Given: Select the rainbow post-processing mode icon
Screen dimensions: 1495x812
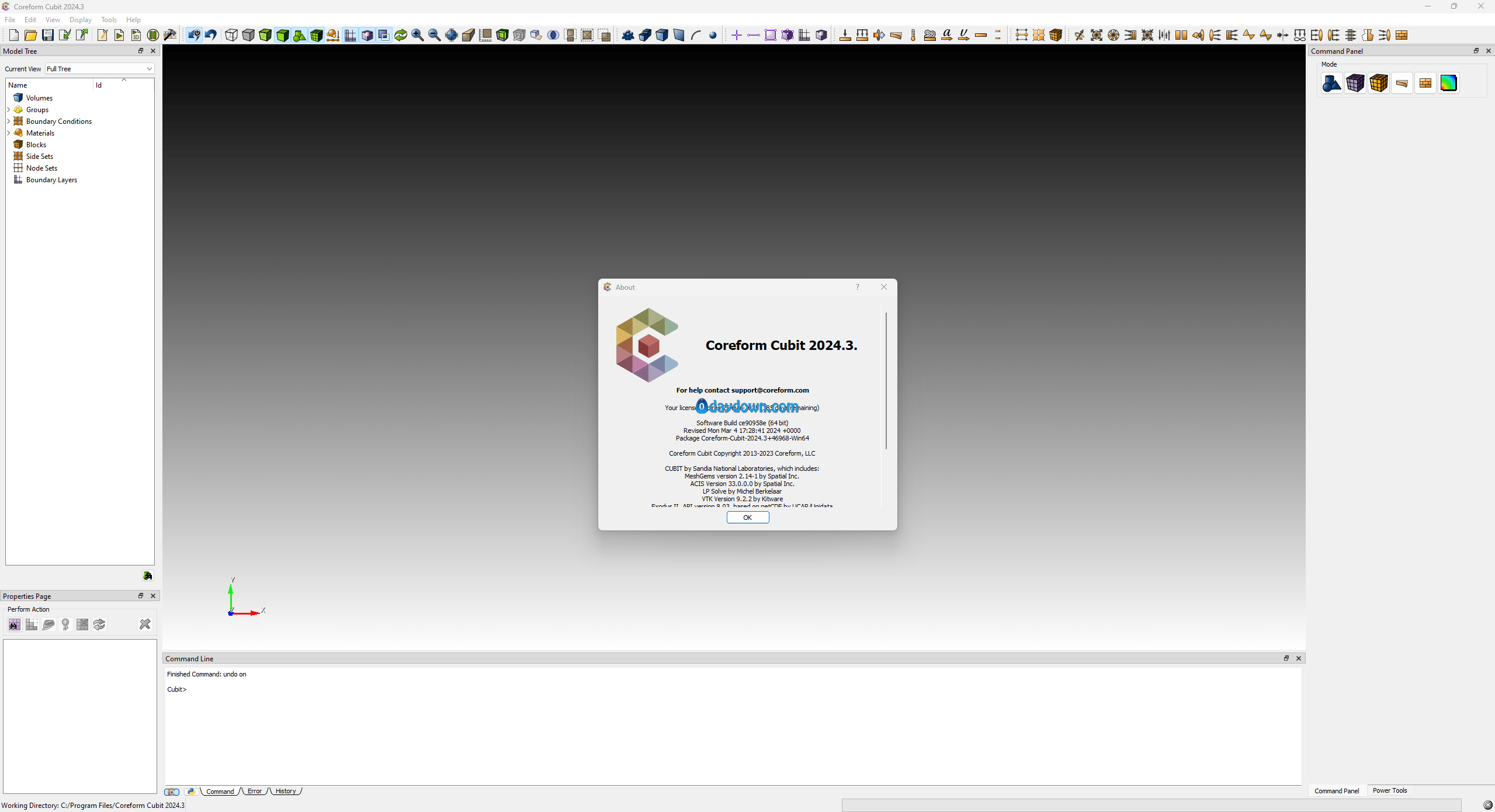Looking at the screenshot, I should (1449, 83).
